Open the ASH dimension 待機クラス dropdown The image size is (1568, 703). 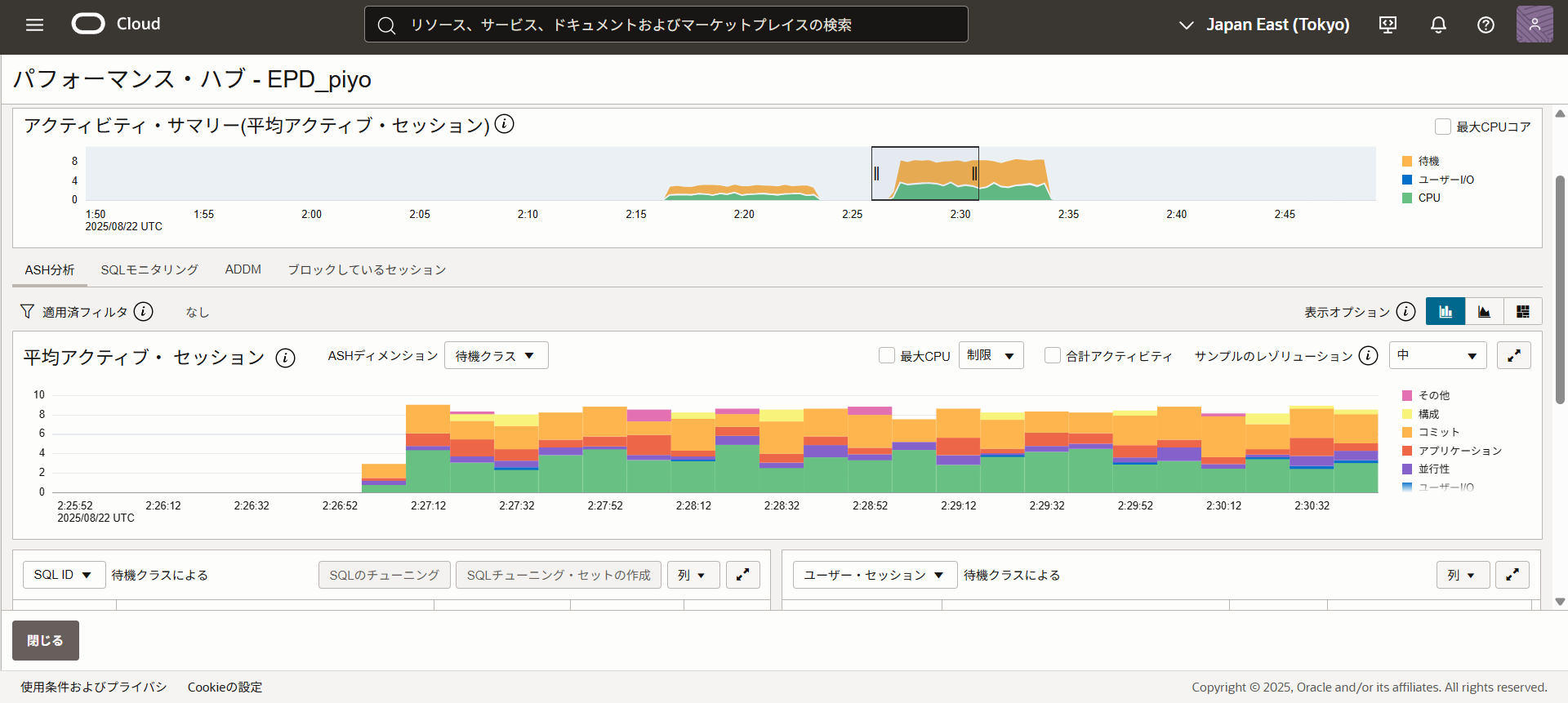click(x=496, y=355)
